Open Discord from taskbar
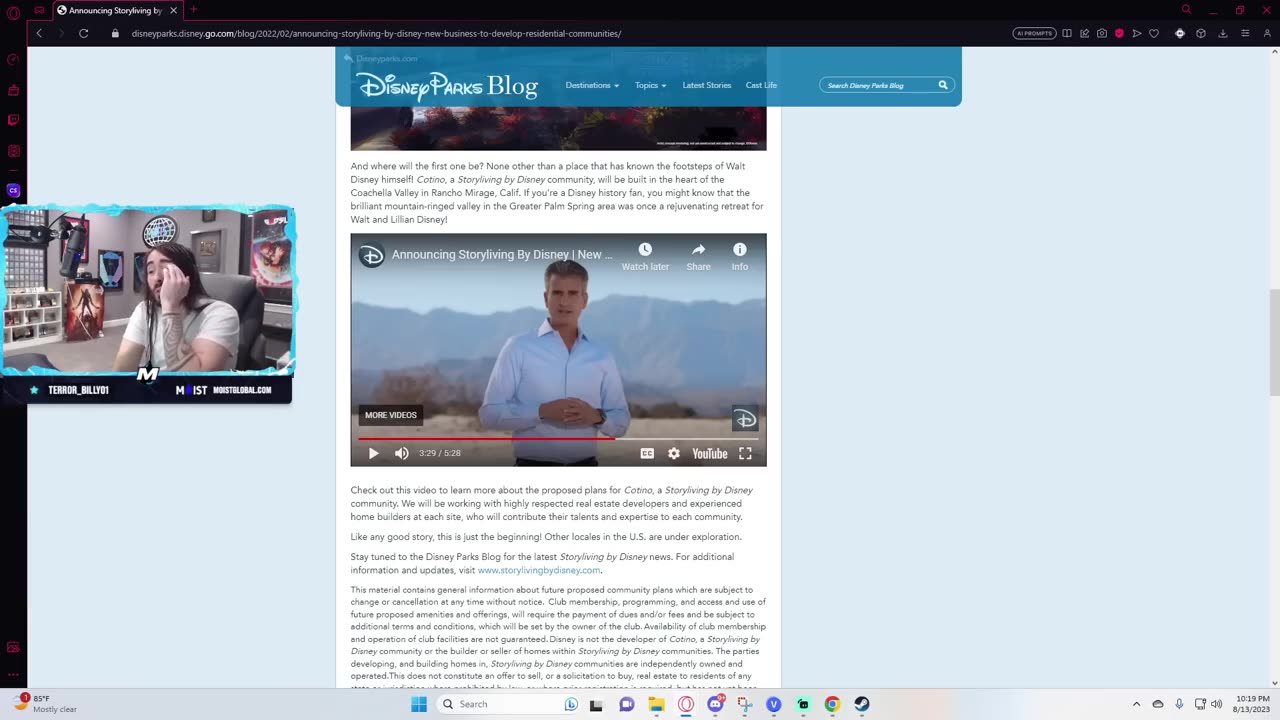Image resolution: width=1280 pixels, height=720 pixels. [x=715, y=704]
